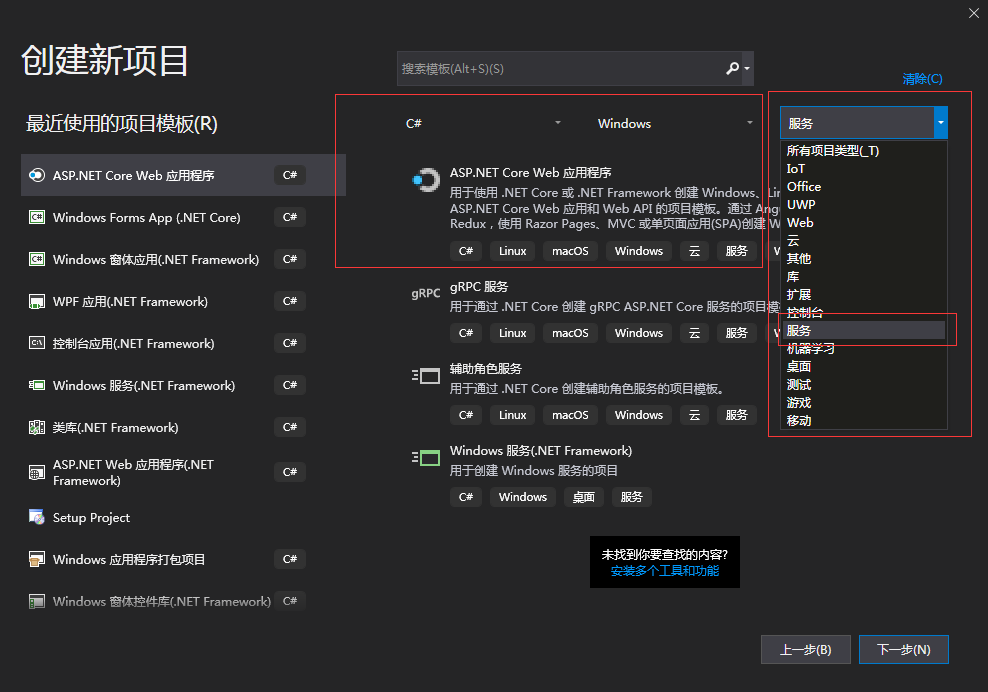Screen dimensions: 988x692
Task: Select 云 project type
Action: coord(863,241)
